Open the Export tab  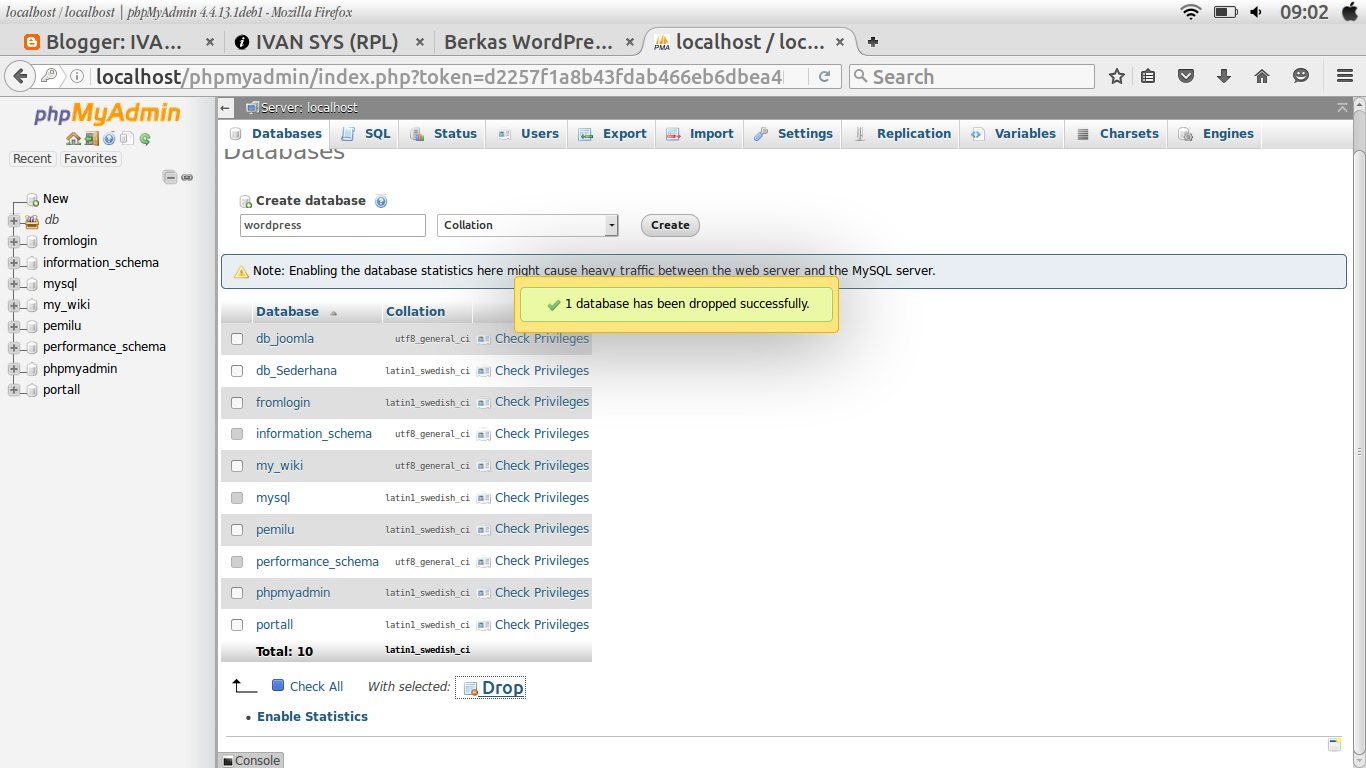click(x=611, y=134)
